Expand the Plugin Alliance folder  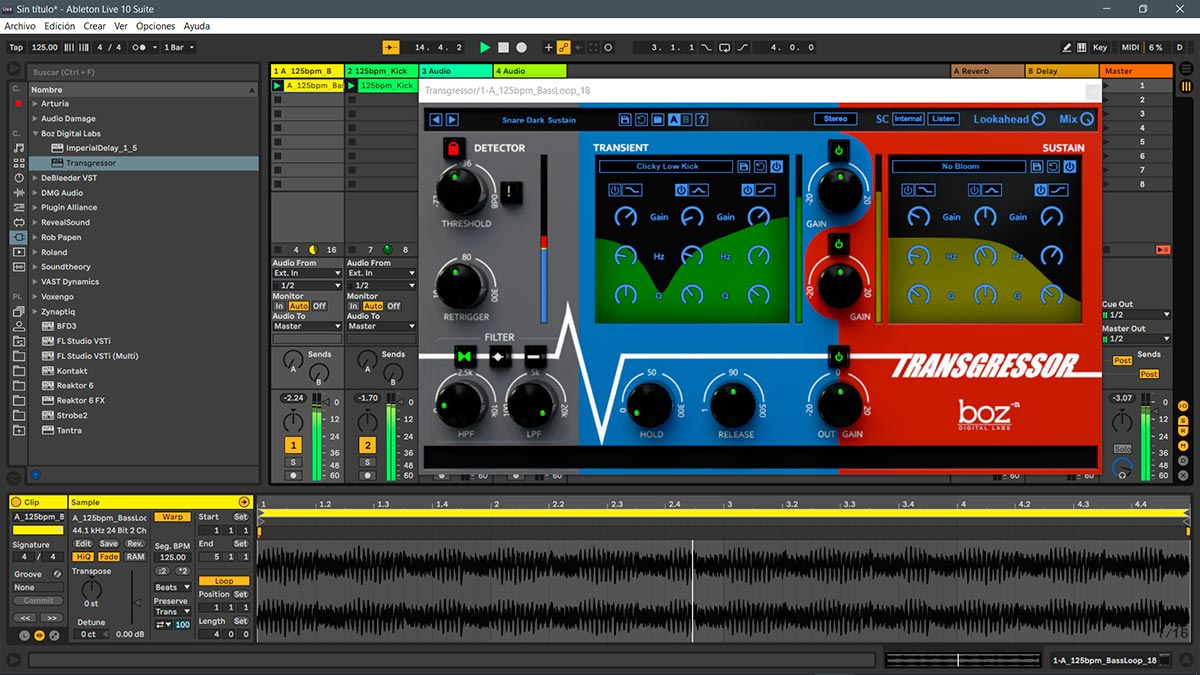click(35, 208)
